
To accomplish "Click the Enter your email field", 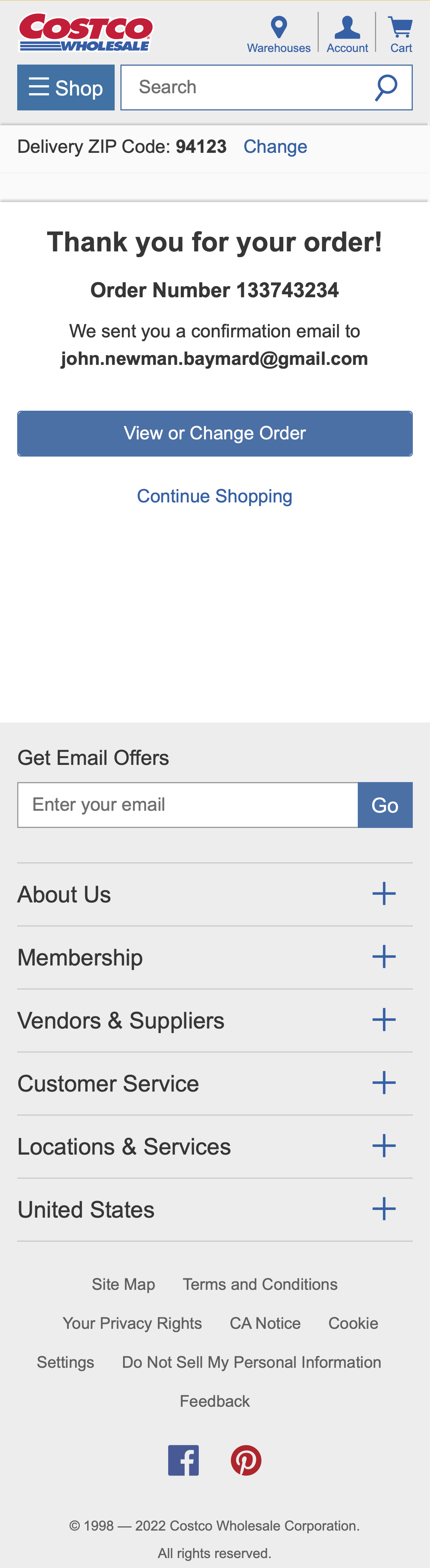I will [x=188, y=805].
